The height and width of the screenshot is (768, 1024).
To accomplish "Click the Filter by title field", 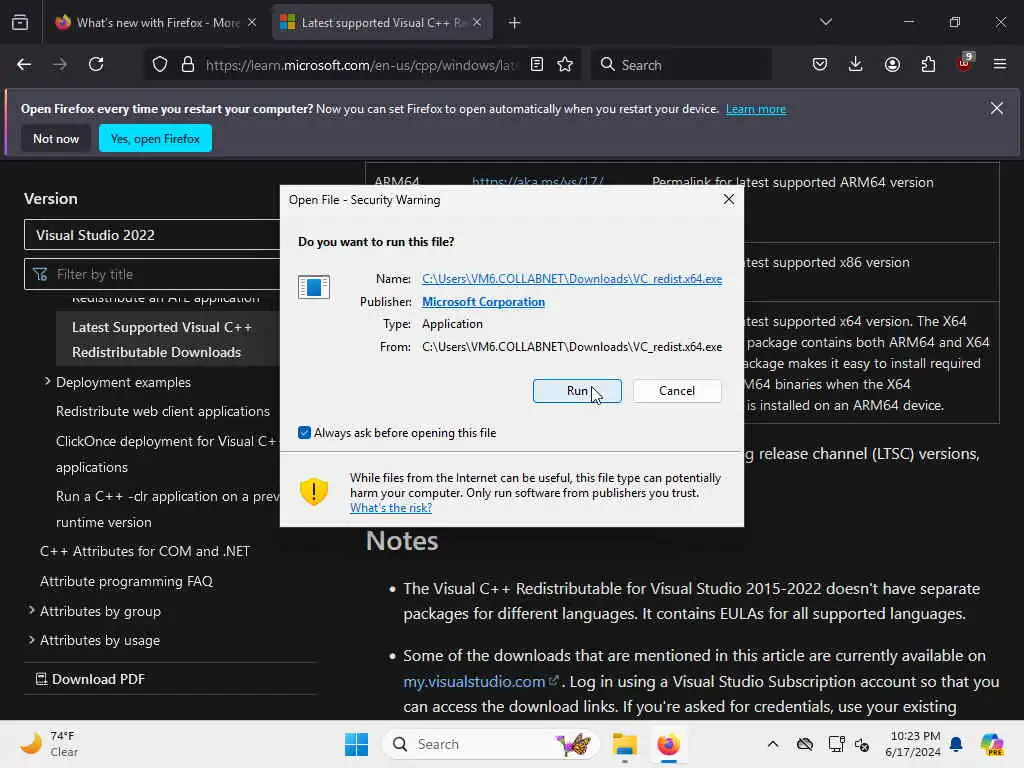I will tap(152, 274).
